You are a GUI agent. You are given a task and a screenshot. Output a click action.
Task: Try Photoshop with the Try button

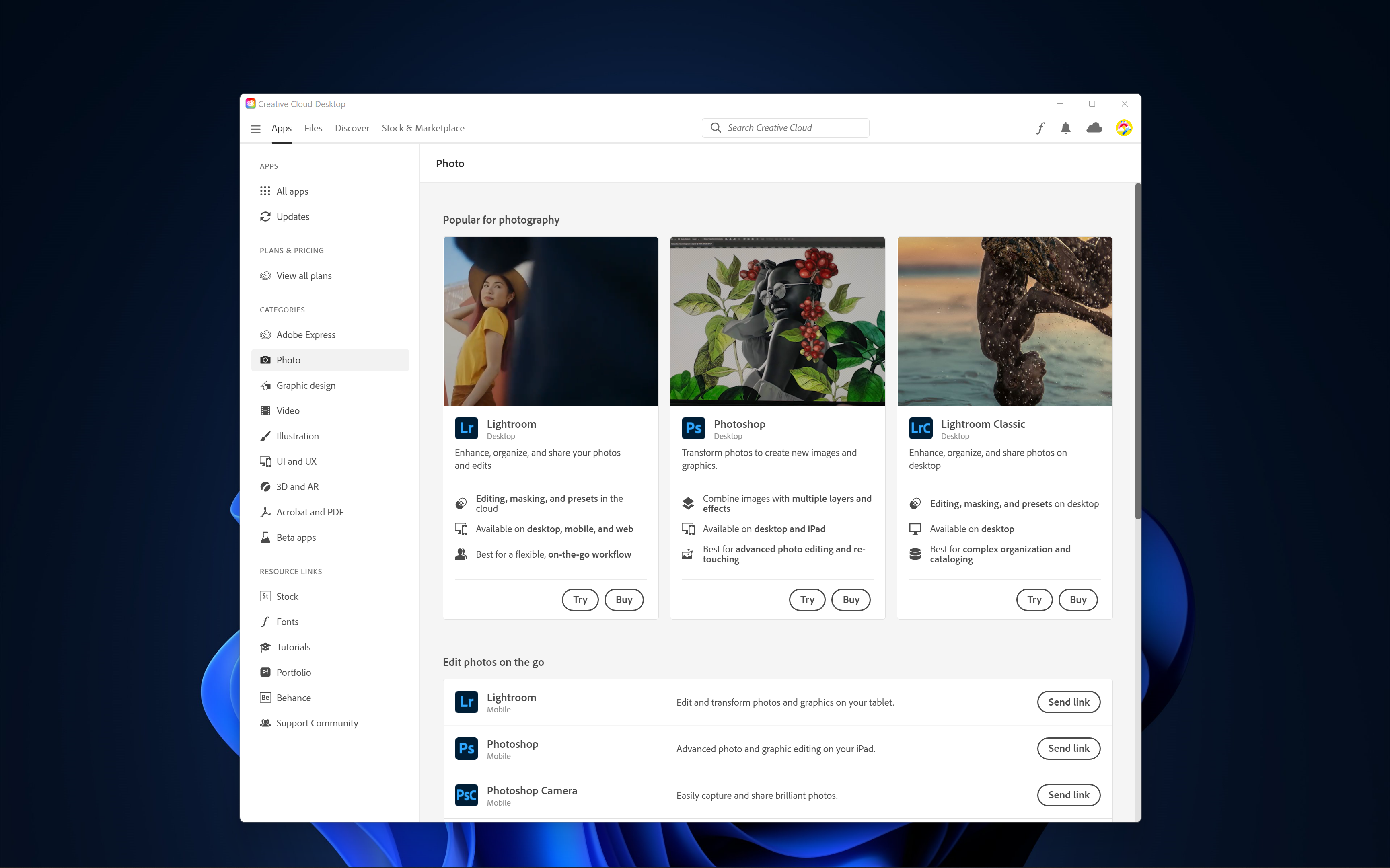coord(807,599)
